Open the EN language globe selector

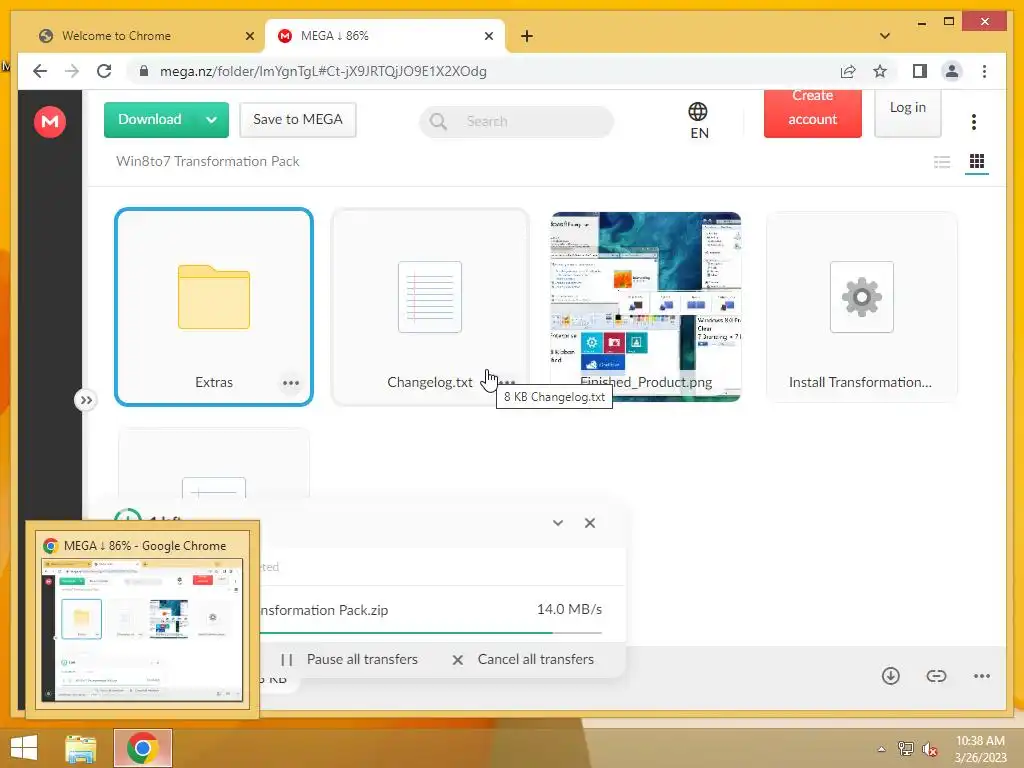[698, 121]
